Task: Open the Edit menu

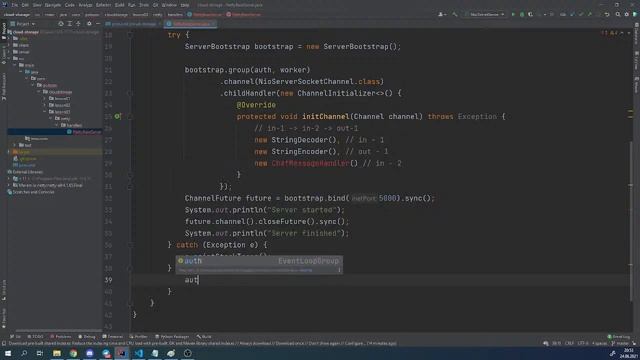Action: click(x=25, y=5)
